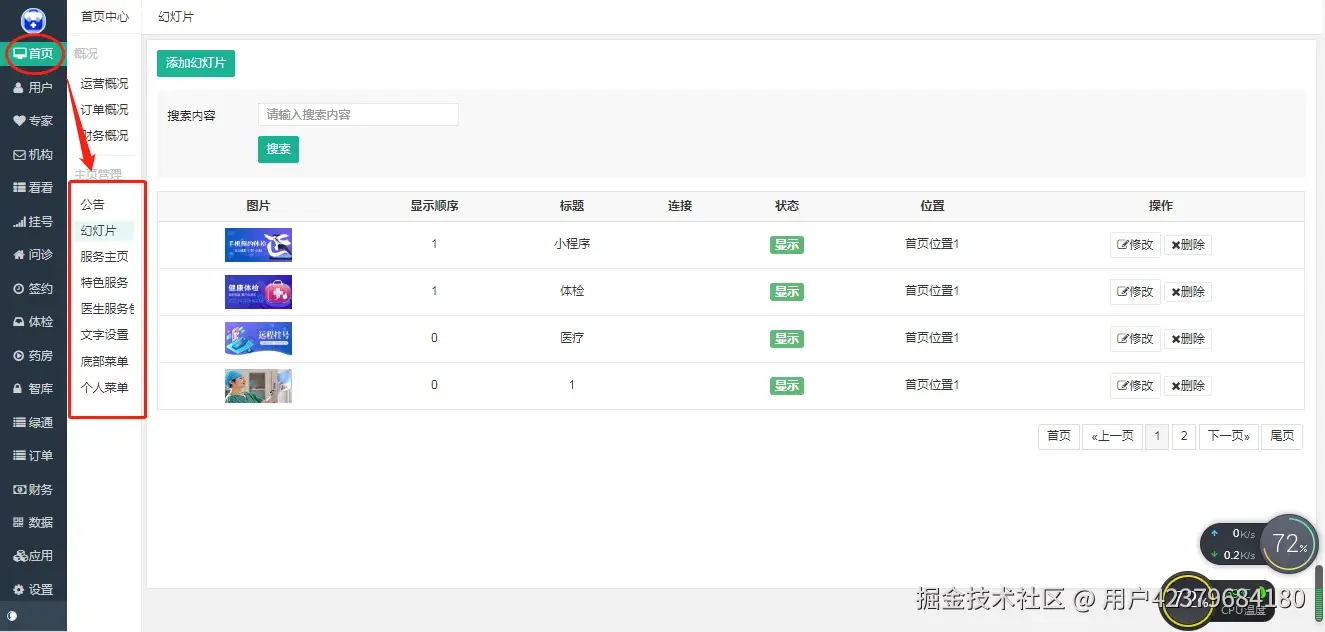The image size is (1325, 632).
Task: Open the 专家 sidebar section
Action: 33,121
